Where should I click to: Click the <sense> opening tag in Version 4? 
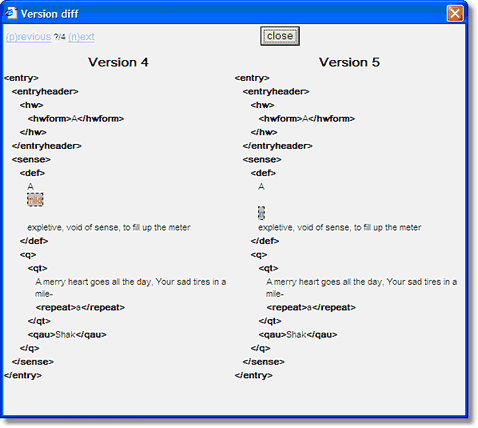31,160
